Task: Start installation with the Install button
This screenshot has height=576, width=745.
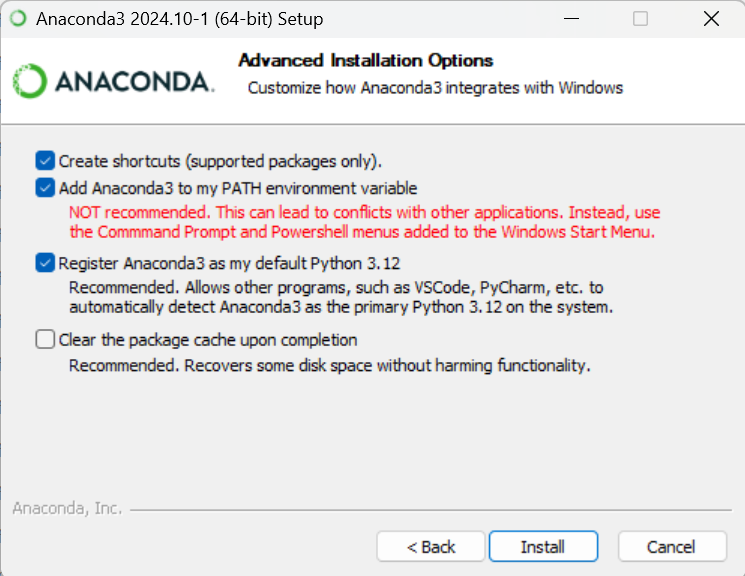Action: [x=543, y=547]
